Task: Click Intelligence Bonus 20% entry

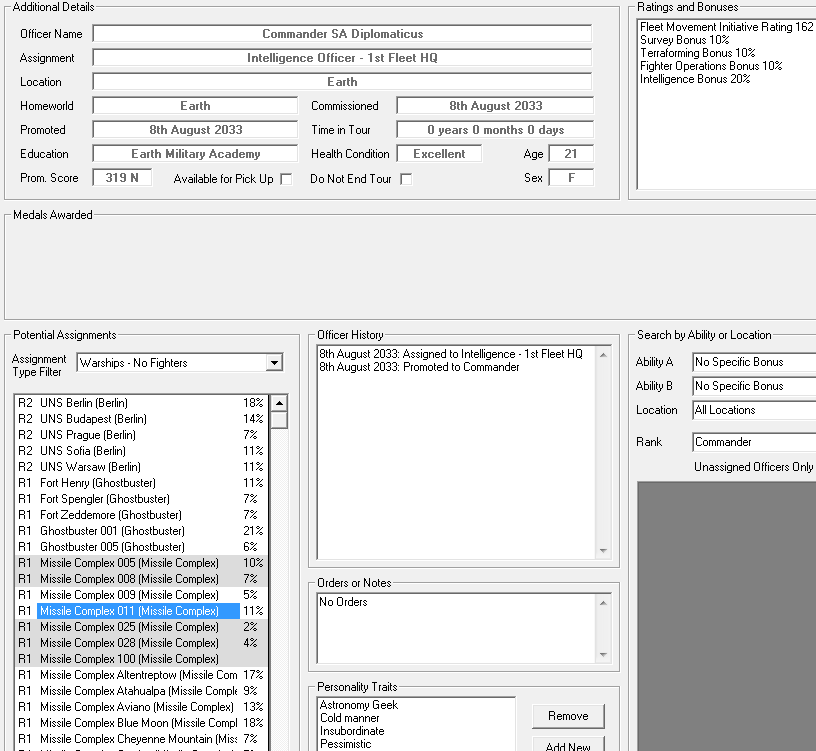Action: 695,79
